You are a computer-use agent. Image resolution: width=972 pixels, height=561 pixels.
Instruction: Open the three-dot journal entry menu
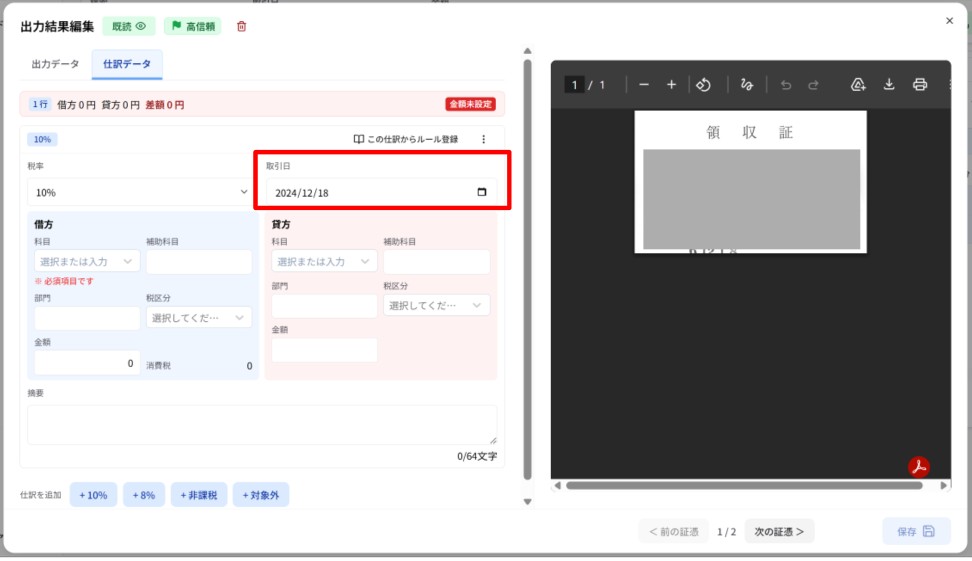point(484,139)
